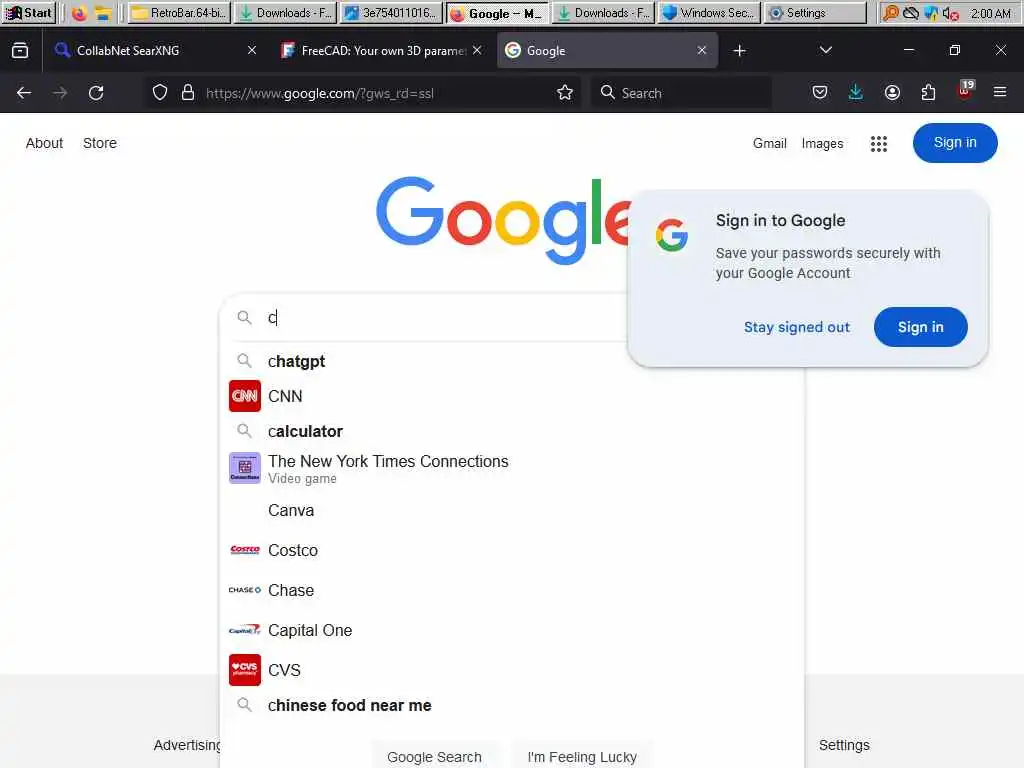Open the file explorer icon in the taskbar
The image size is (1024, 768).
tap(103, 13)
